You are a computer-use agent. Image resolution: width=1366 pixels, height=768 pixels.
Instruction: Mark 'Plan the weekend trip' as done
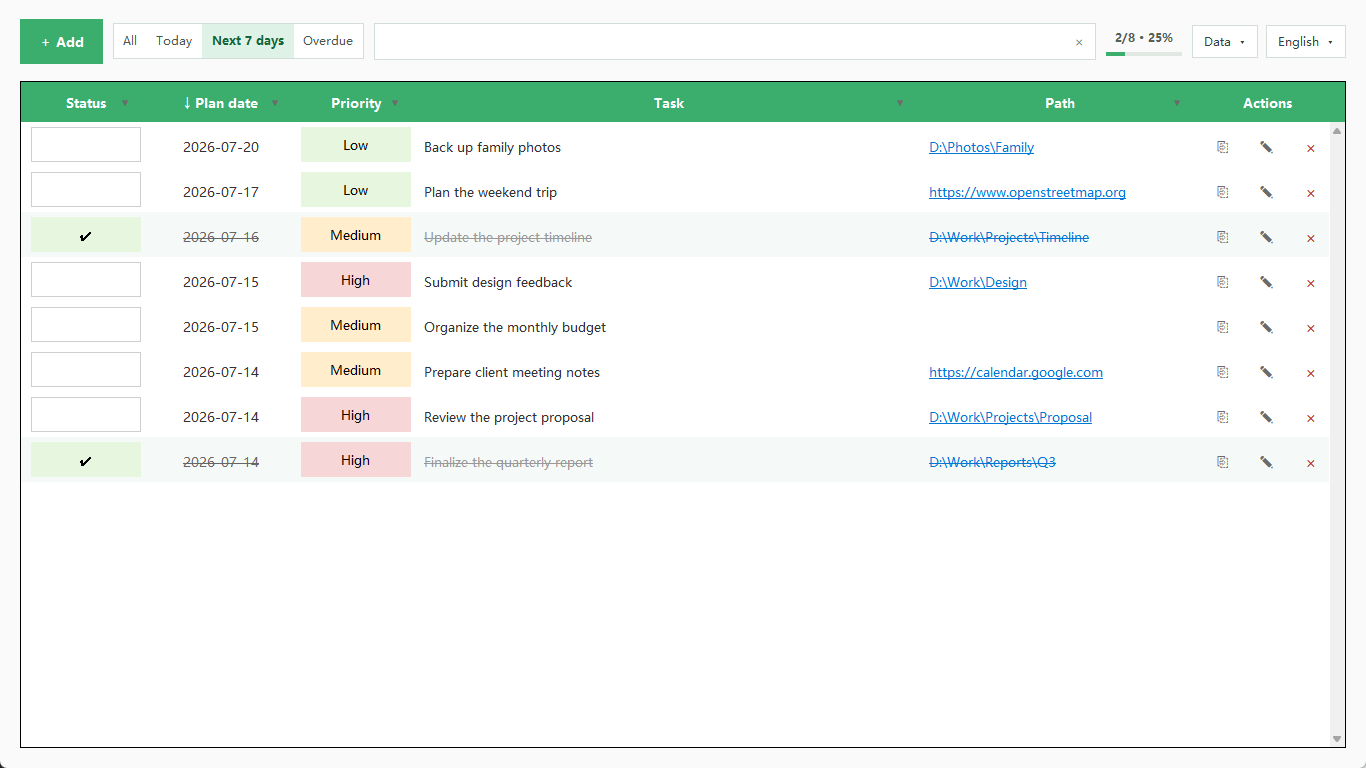point(86,189)
